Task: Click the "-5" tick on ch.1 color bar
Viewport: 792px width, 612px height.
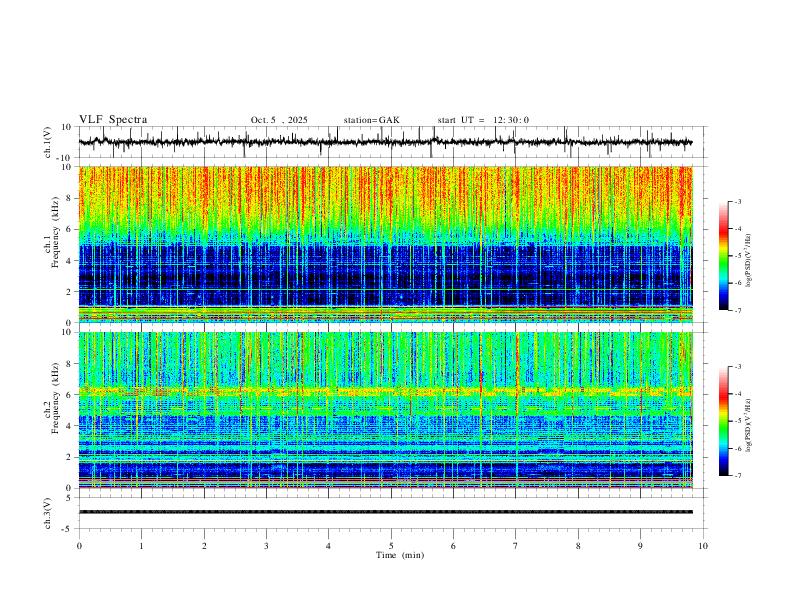Action: tap(738, 256)
